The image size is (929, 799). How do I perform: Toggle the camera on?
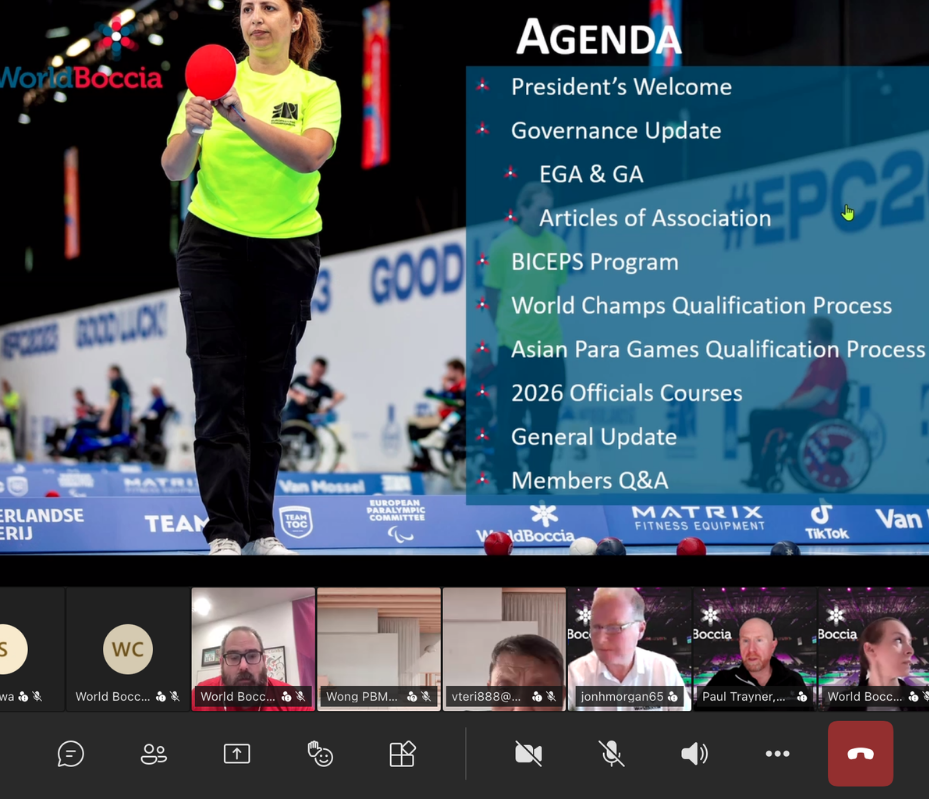(528, 754)
